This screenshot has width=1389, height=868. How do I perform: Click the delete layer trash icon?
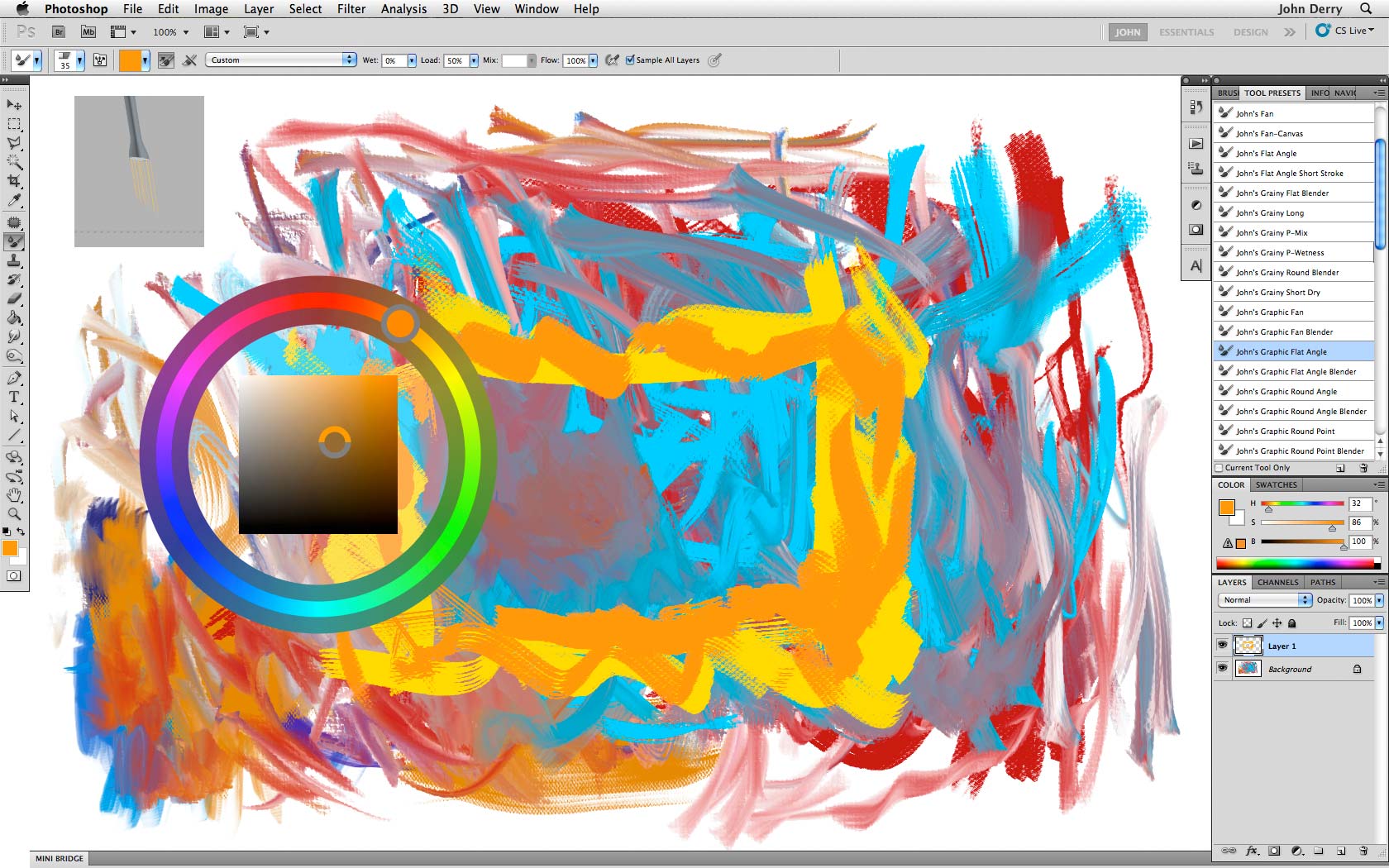1363,851
